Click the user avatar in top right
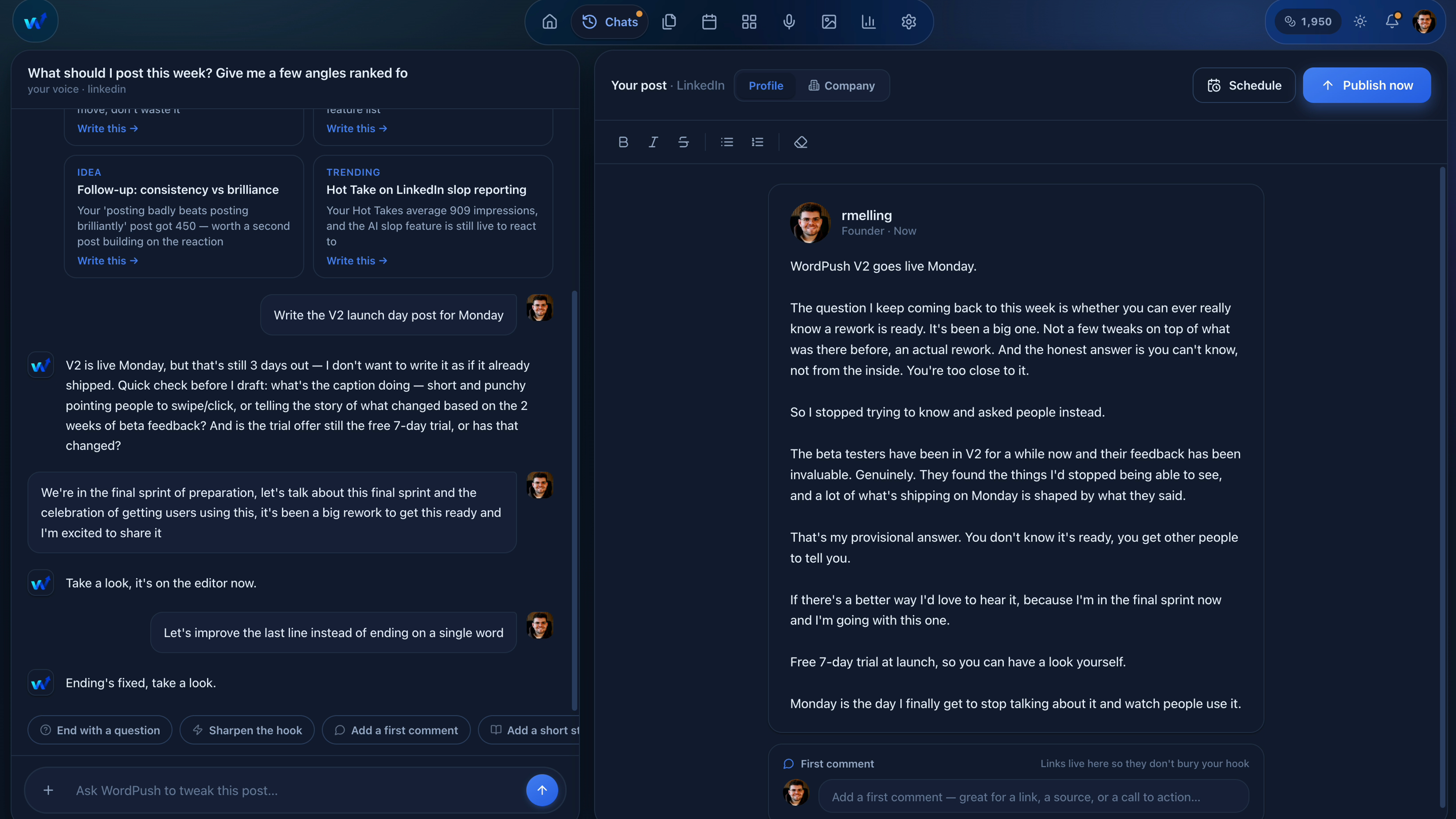The height and width of the screenshot is (819, 1456). pyautogui.click(x=1424, y=21)
